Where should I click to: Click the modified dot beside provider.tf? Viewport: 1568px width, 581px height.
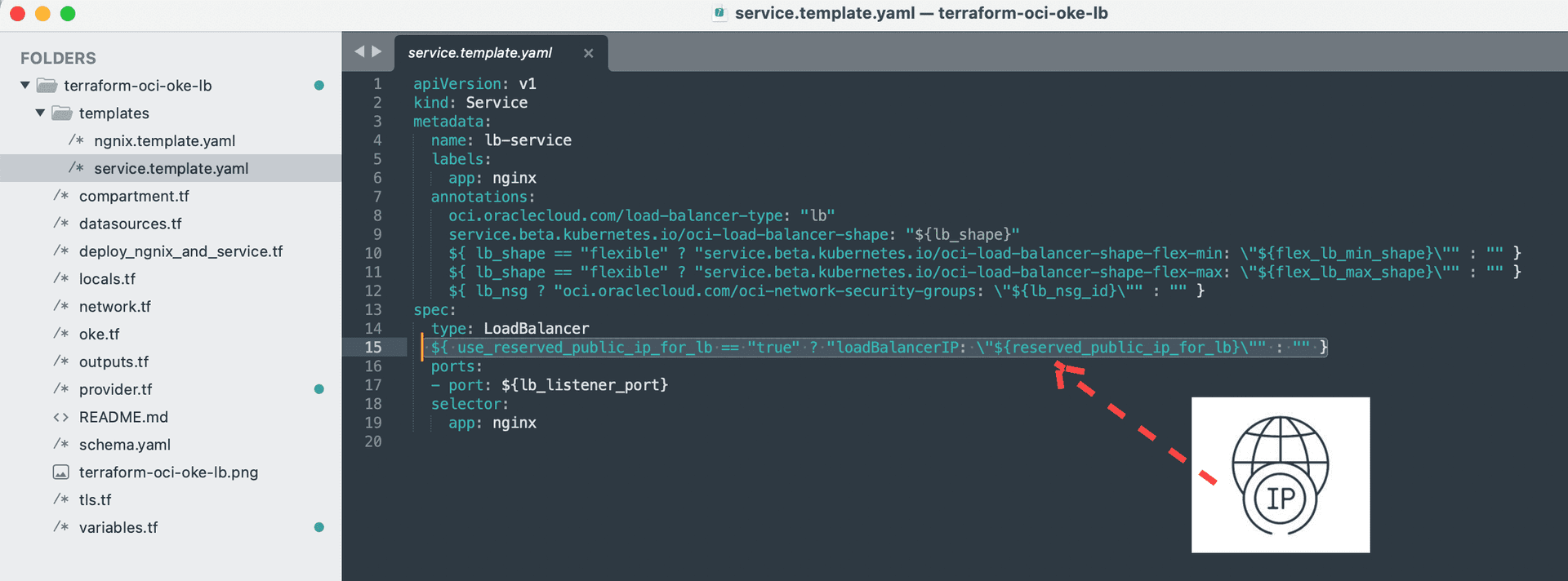(319, 389)
